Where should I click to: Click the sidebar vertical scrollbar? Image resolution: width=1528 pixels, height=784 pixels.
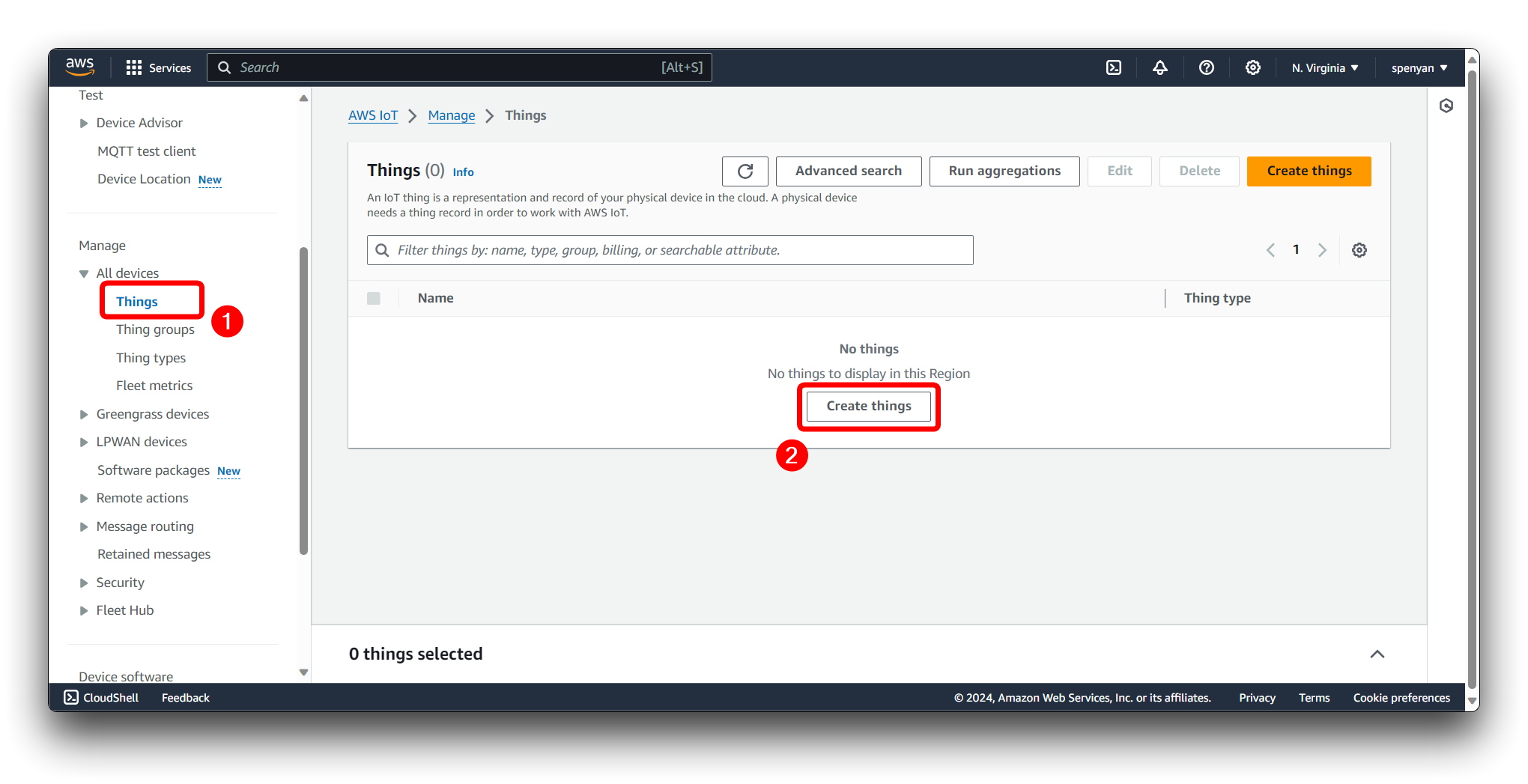click(303, 401)
